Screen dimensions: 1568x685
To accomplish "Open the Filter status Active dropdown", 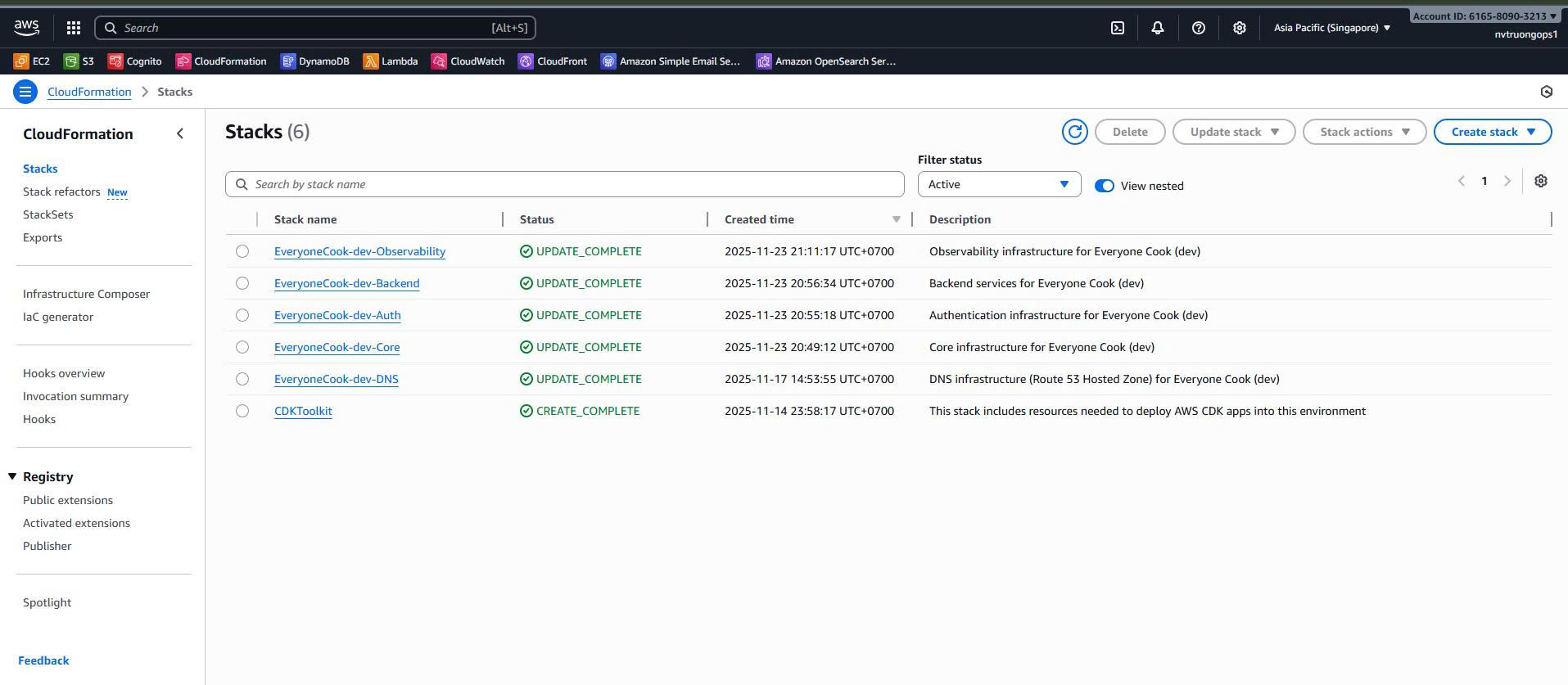I will 999,184.
